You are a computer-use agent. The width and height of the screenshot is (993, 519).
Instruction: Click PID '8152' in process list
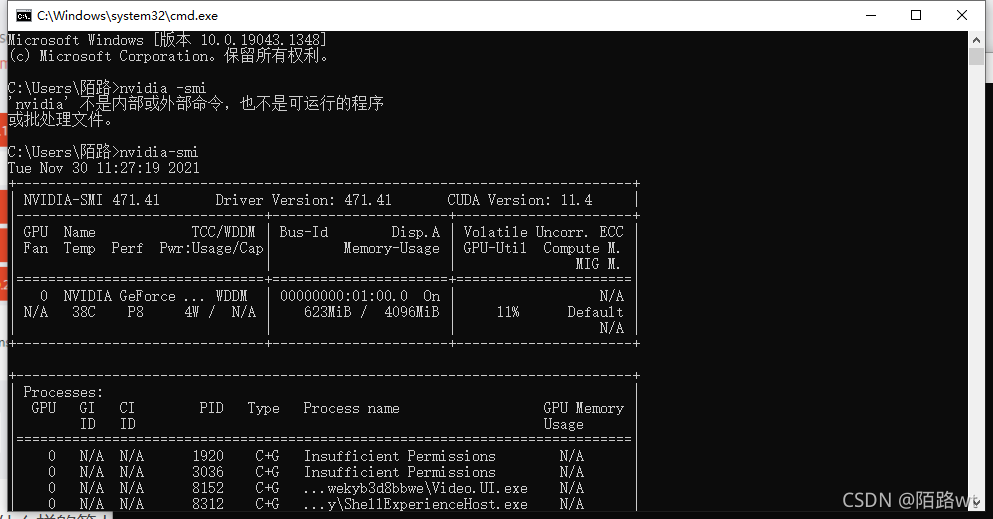208,488
